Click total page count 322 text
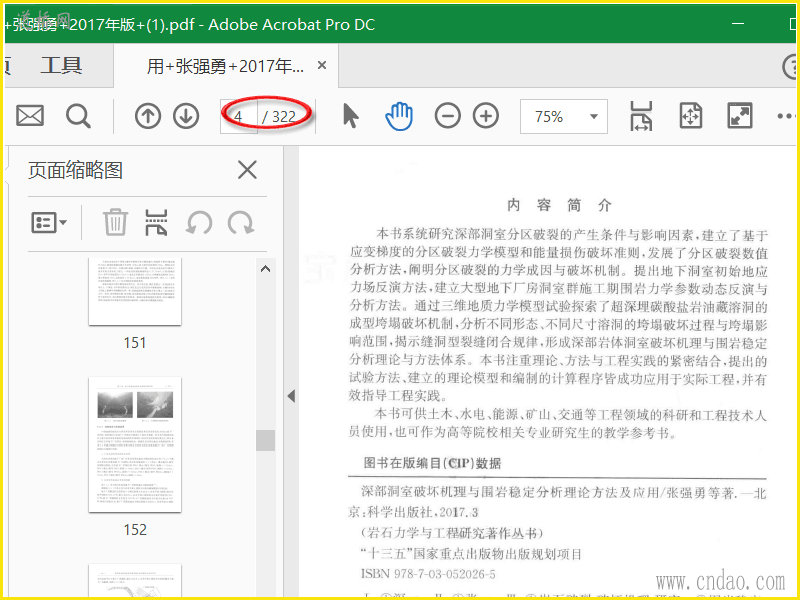Viewport: 800px width, 600px height. coord(284,117)
